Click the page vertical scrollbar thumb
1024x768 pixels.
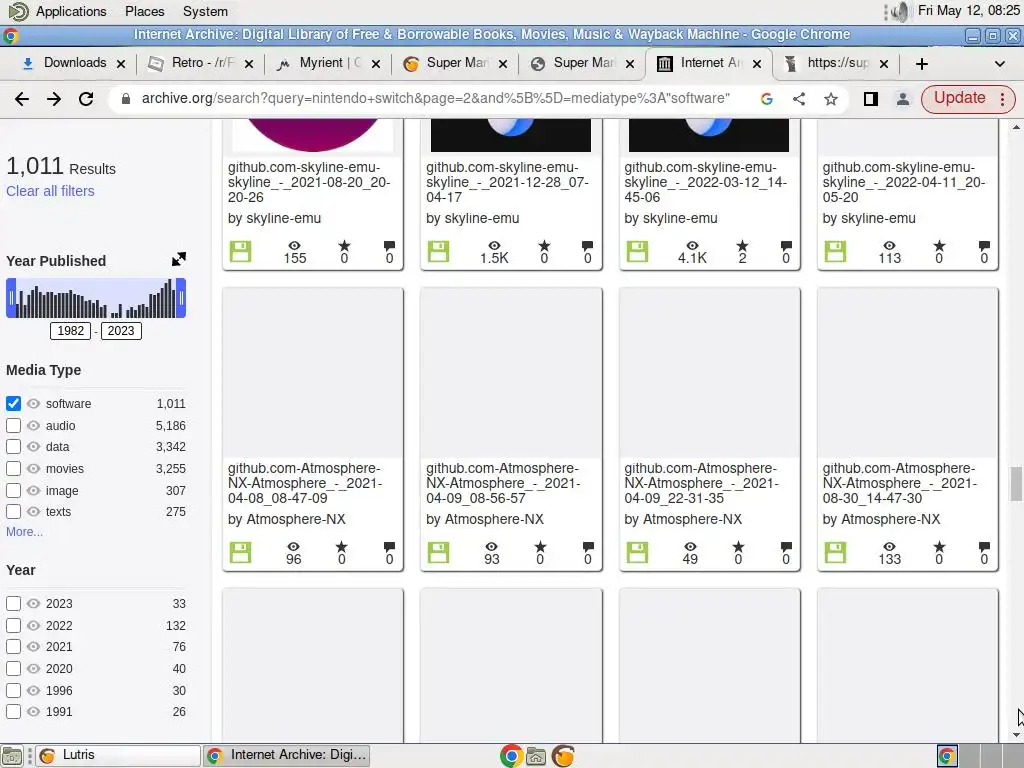click(x=1016, y=484)
